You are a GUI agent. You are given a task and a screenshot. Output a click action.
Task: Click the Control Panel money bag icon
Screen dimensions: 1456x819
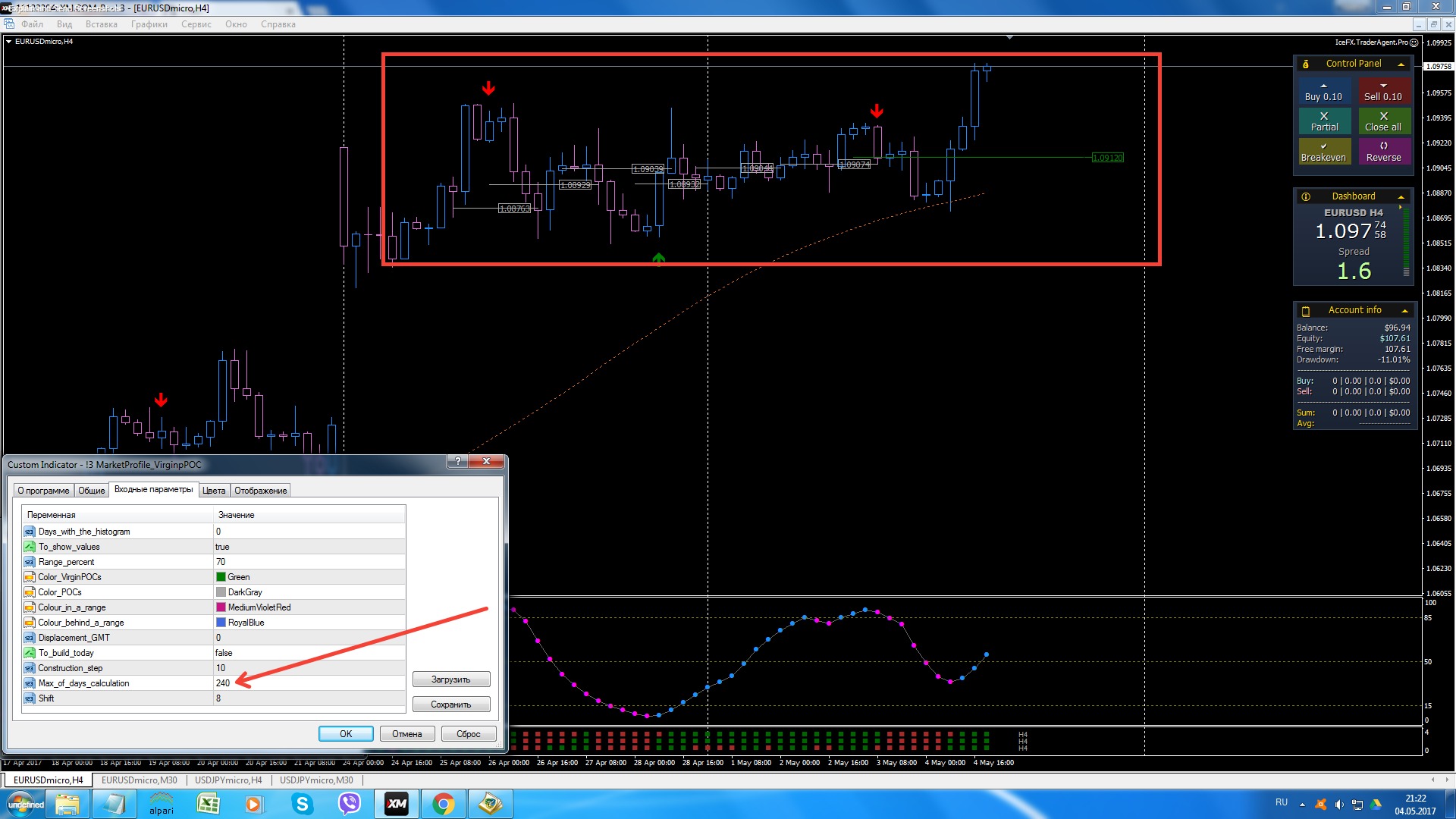(x=1306, y=64)
